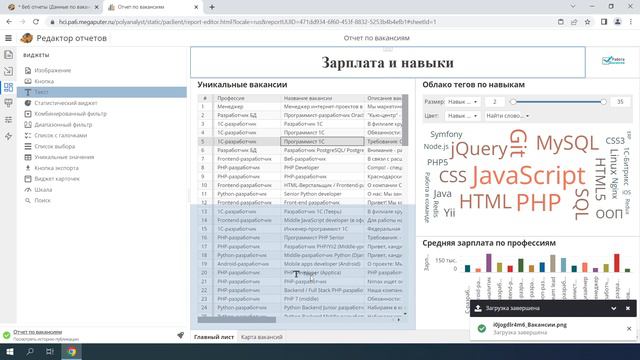Click the share page icon in address bar
640x360 pixels.
pos(574,22)
